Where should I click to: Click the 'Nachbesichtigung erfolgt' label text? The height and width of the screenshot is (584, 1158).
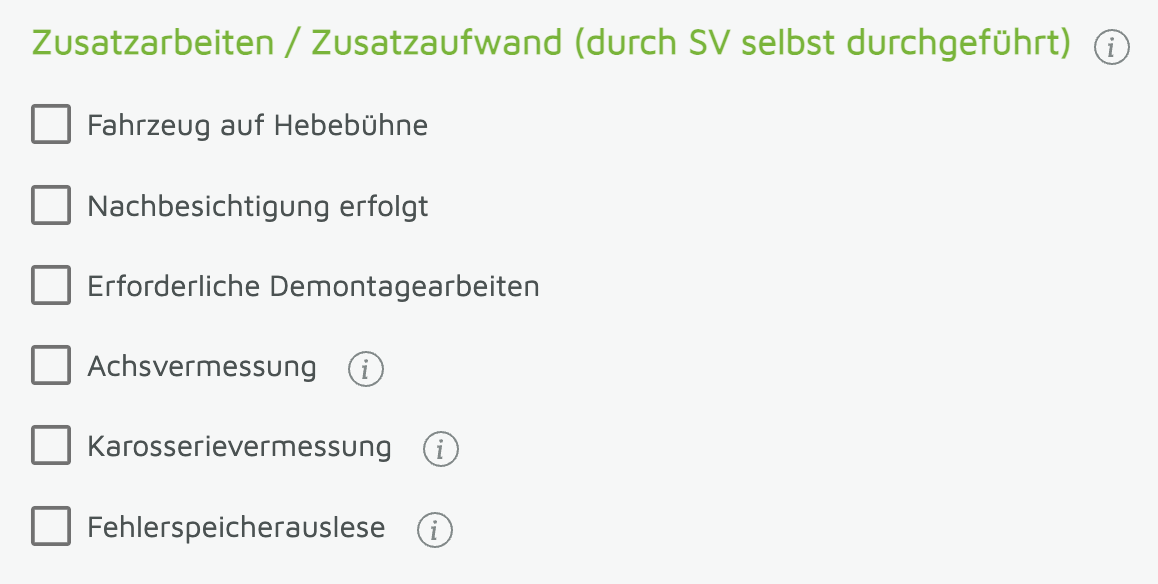(x=257, y=206)
